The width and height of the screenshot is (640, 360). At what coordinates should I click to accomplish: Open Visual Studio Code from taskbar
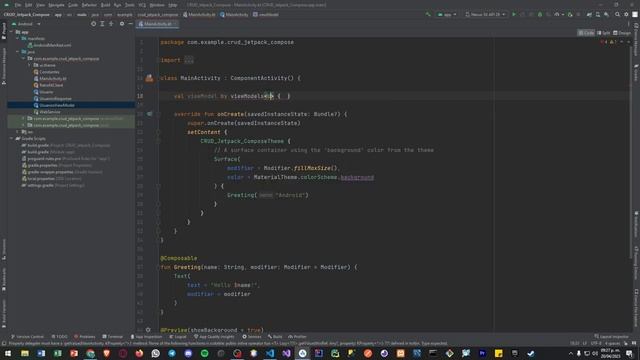270,353
